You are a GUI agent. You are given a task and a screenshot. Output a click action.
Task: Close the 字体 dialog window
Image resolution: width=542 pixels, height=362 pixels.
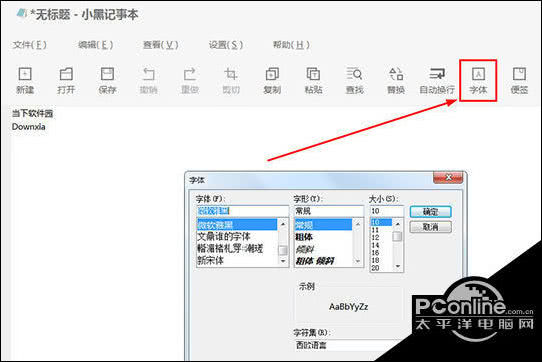pos(448,178)
